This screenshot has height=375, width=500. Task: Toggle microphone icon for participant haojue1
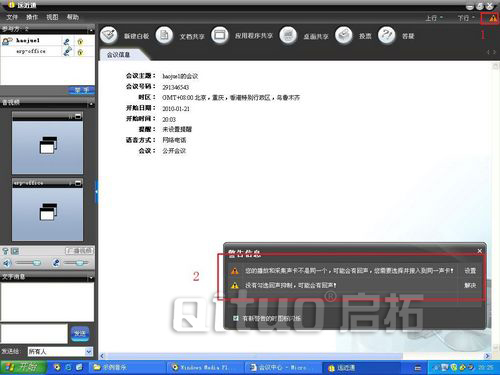(x=67, y=41)
